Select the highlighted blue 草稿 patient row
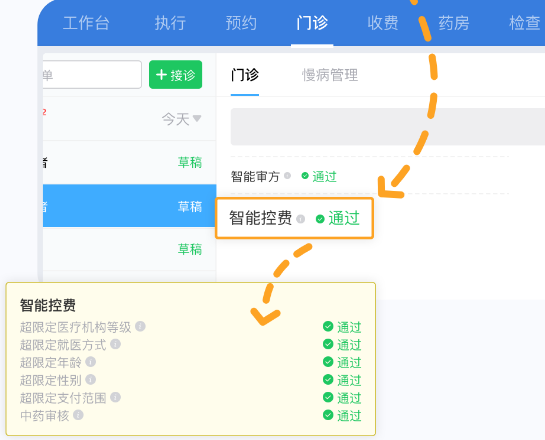Screen dimensions: 545x440 129,206
